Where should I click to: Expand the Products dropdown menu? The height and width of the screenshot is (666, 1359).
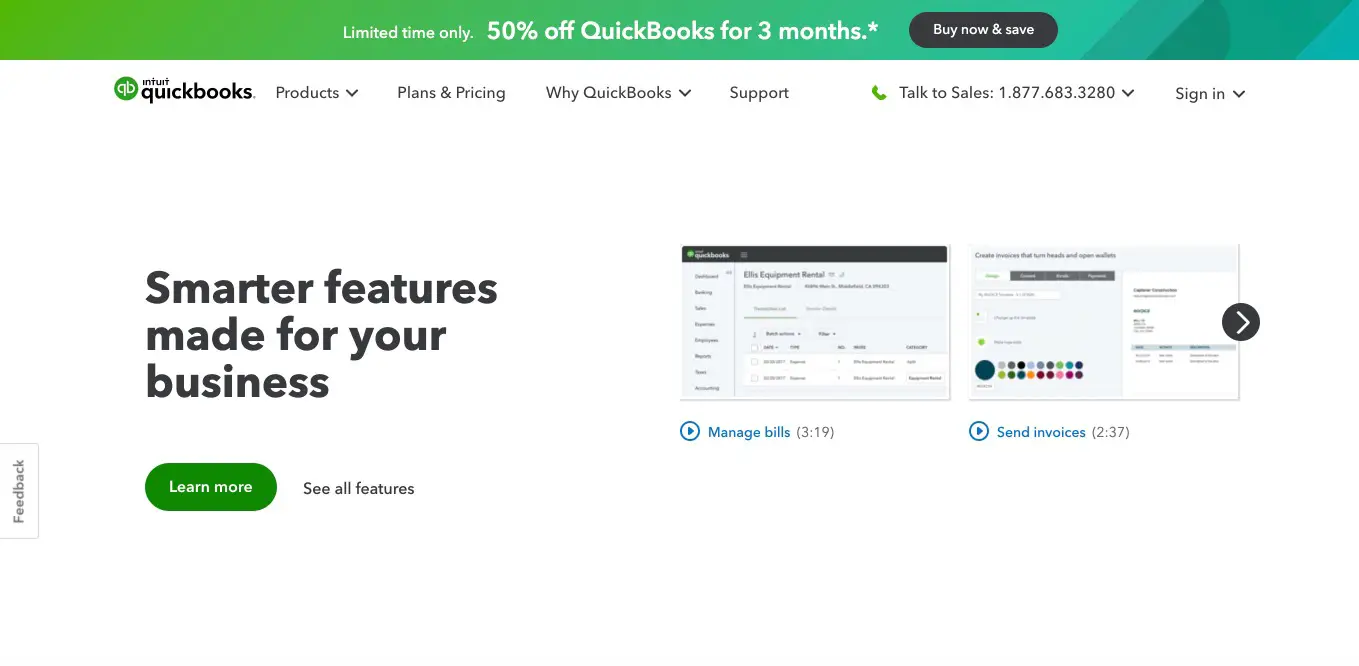click(316, 93)
